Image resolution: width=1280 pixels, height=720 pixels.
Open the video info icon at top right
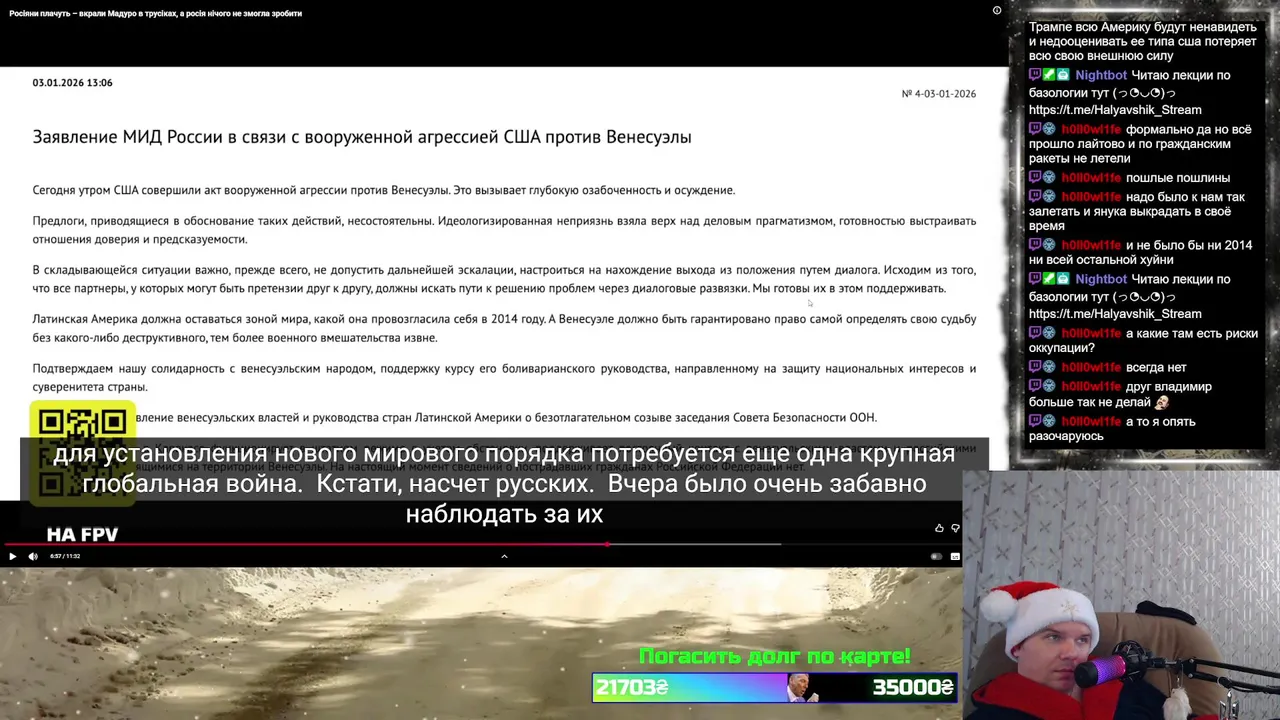(x=996, y=11)
